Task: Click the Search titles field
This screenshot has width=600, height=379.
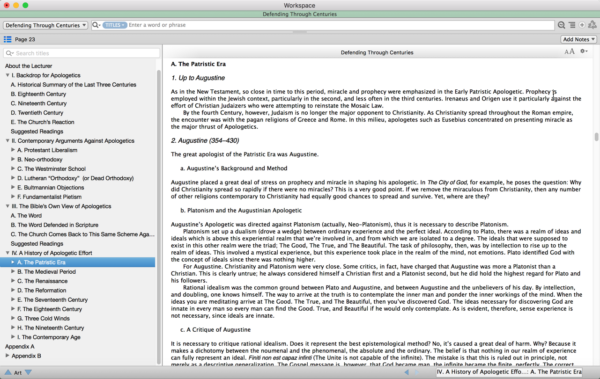Action: [x=81, y=53]
